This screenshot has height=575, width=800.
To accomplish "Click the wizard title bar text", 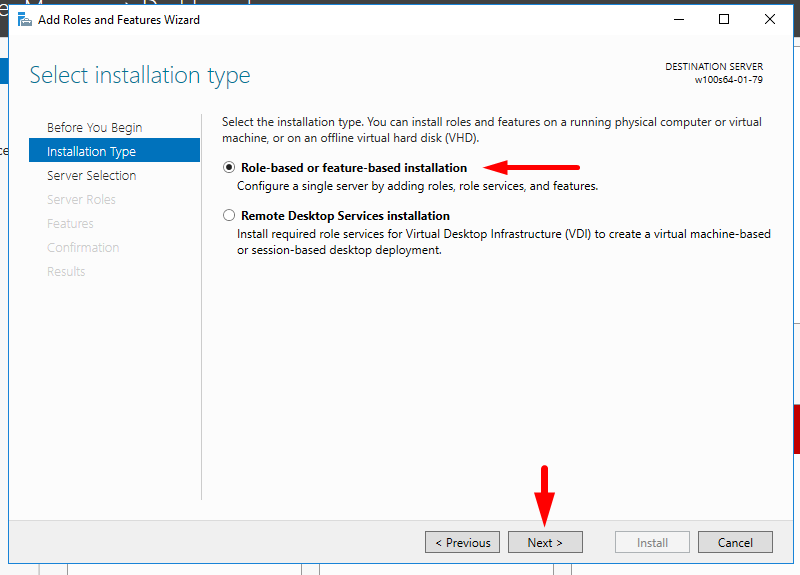I will point(118,19).
